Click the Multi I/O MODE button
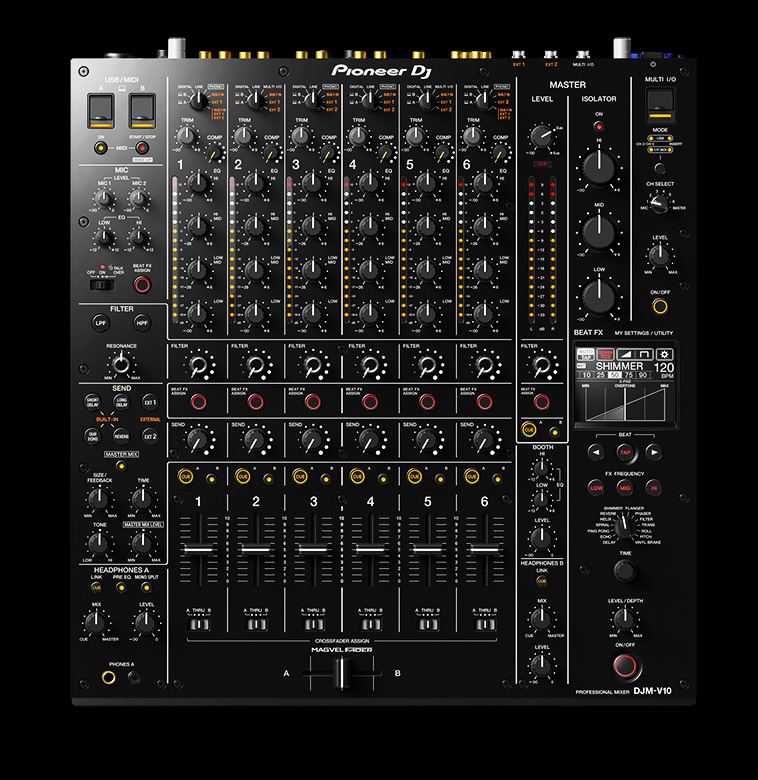 (660, 168)
